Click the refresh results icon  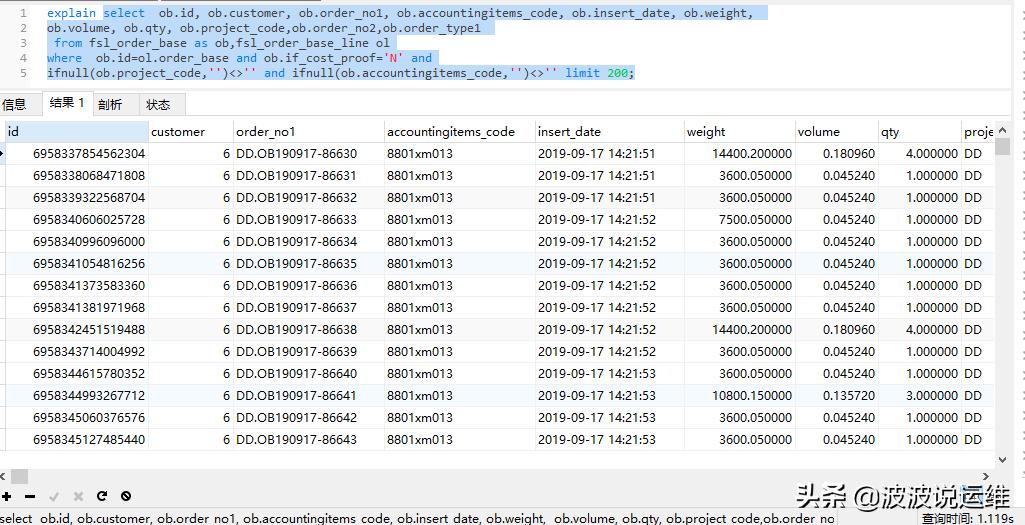102,496
